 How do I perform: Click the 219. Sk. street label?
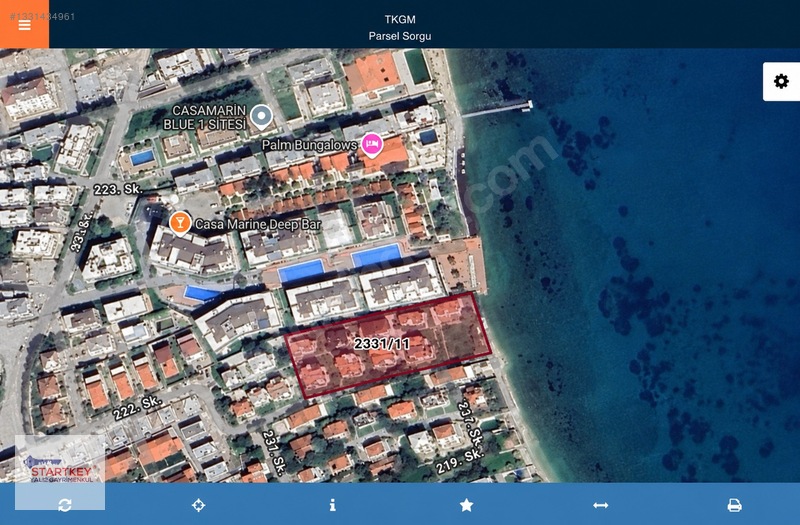[x=459, y=462]
